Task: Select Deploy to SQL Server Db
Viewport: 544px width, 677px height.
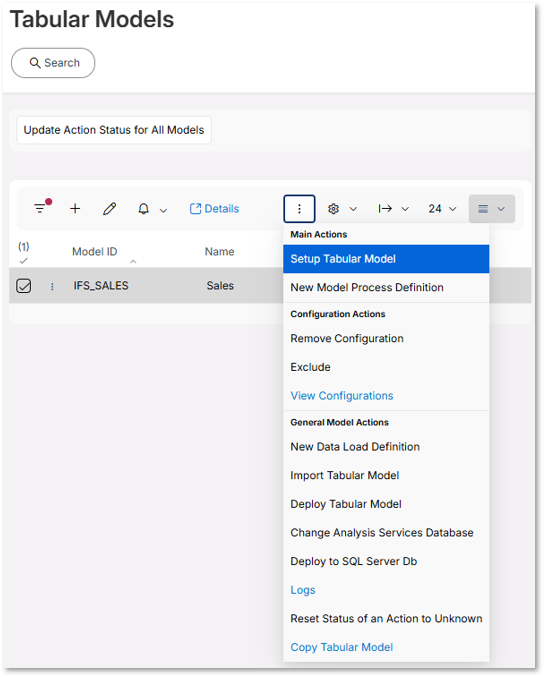Action: click(386, 561)
